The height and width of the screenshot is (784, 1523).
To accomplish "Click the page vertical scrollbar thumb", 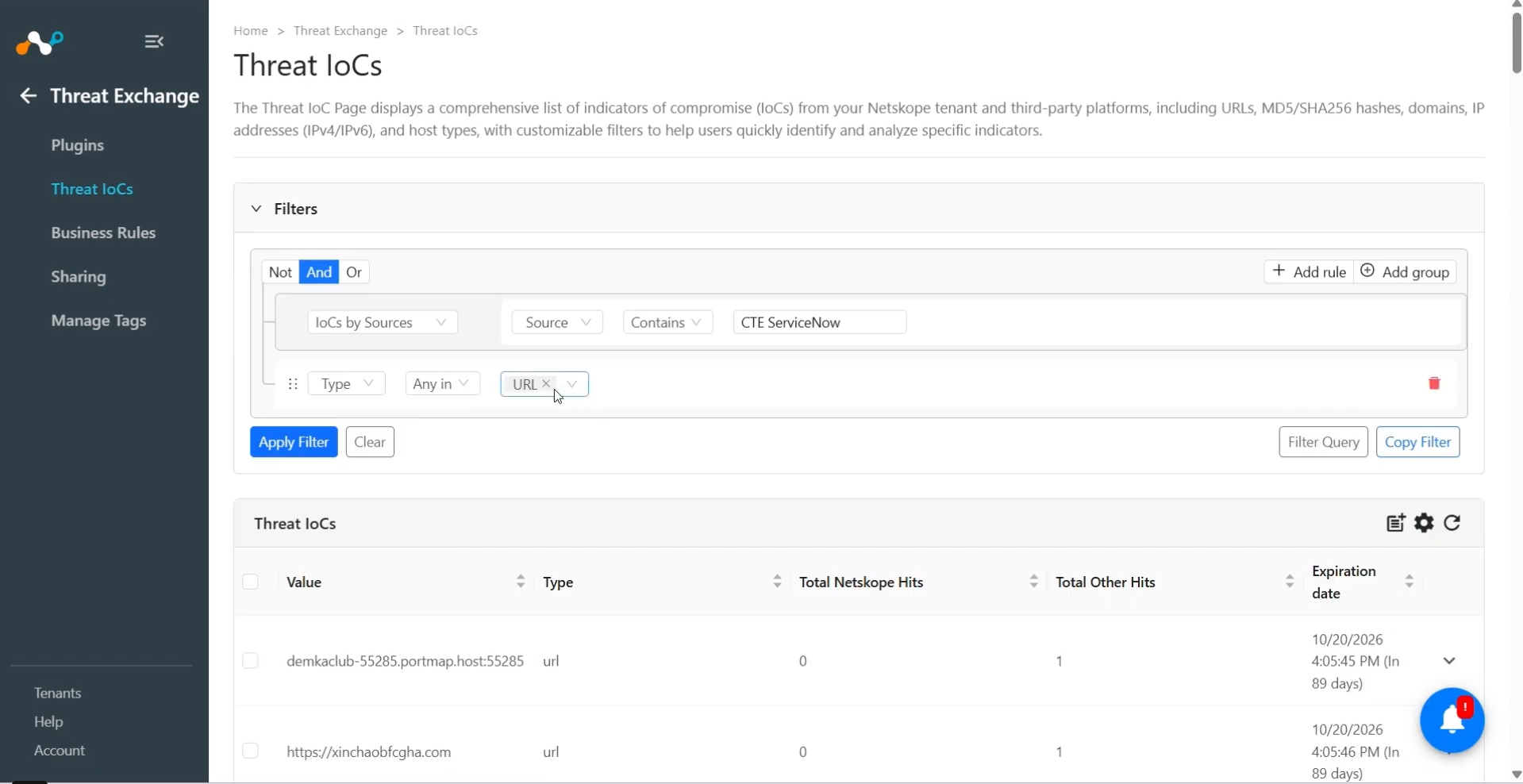I will click(1517, 43).
